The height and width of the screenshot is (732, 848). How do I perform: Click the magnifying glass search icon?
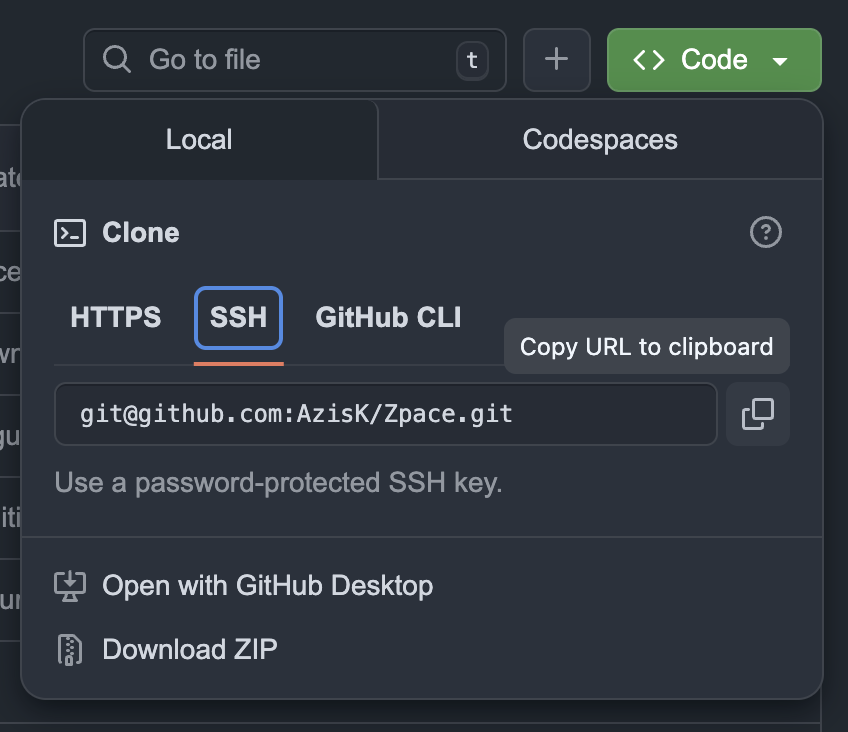tap(116, 60)
